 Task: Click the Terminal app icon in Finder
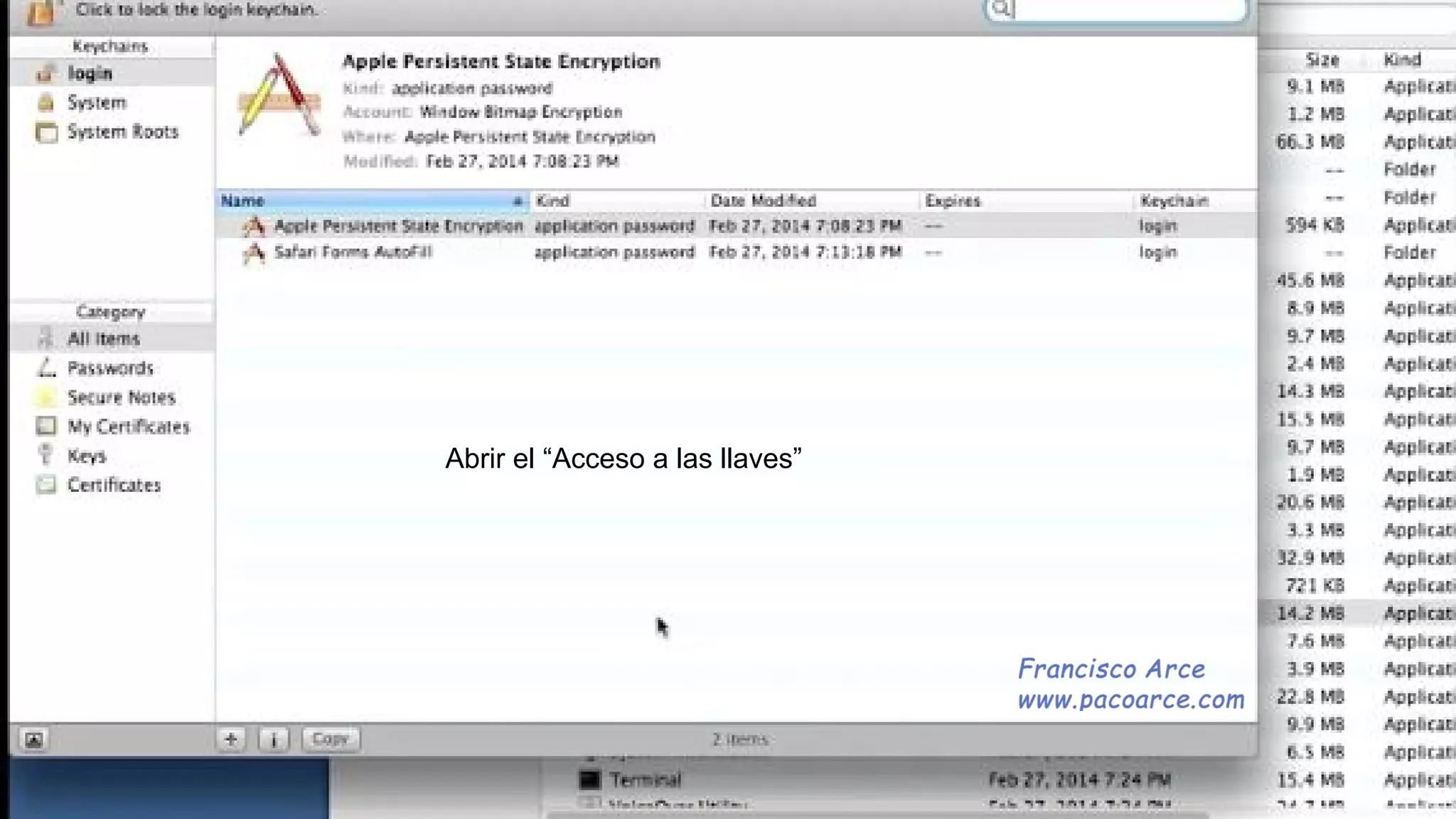click(x=589, y=780)
